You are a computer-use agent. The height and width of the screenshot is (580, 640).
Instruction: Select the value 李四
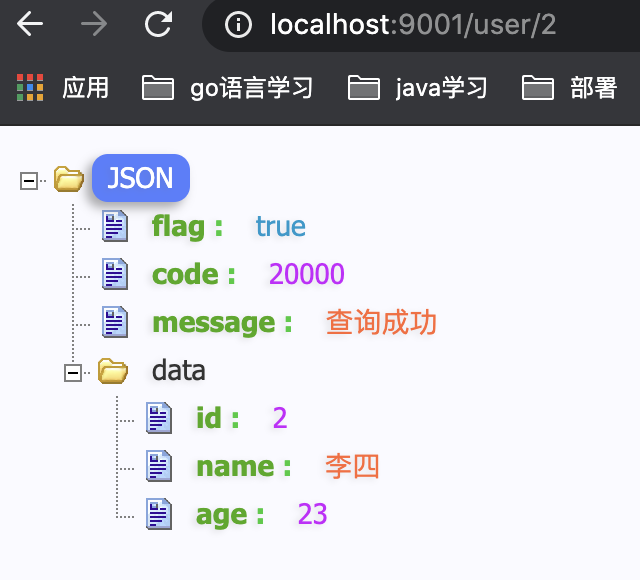(352, 466)
